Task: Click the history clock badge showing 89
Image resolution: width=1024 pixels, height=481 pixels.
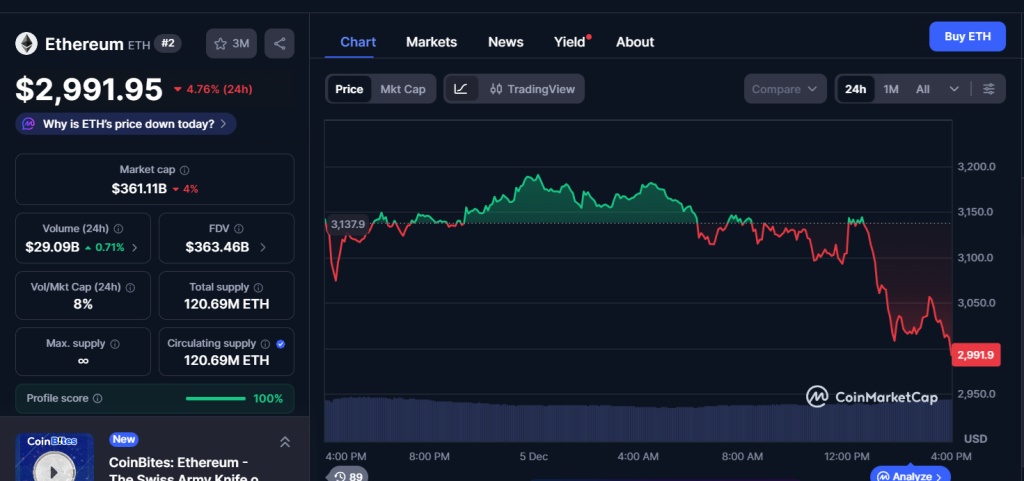Action: 348,475
